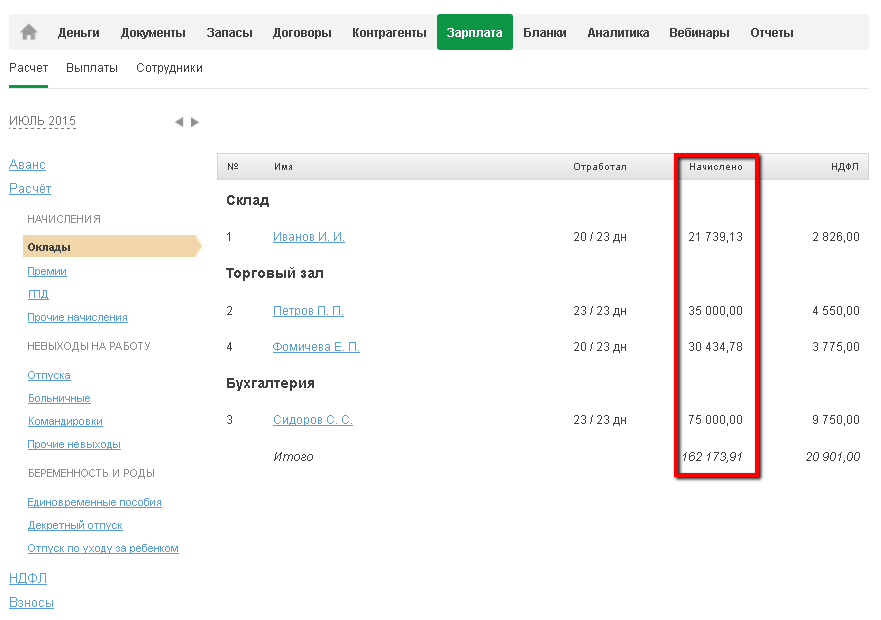Click worked days for Иванов row
Viewport: 881px width, 620px height.
[600, 237]
